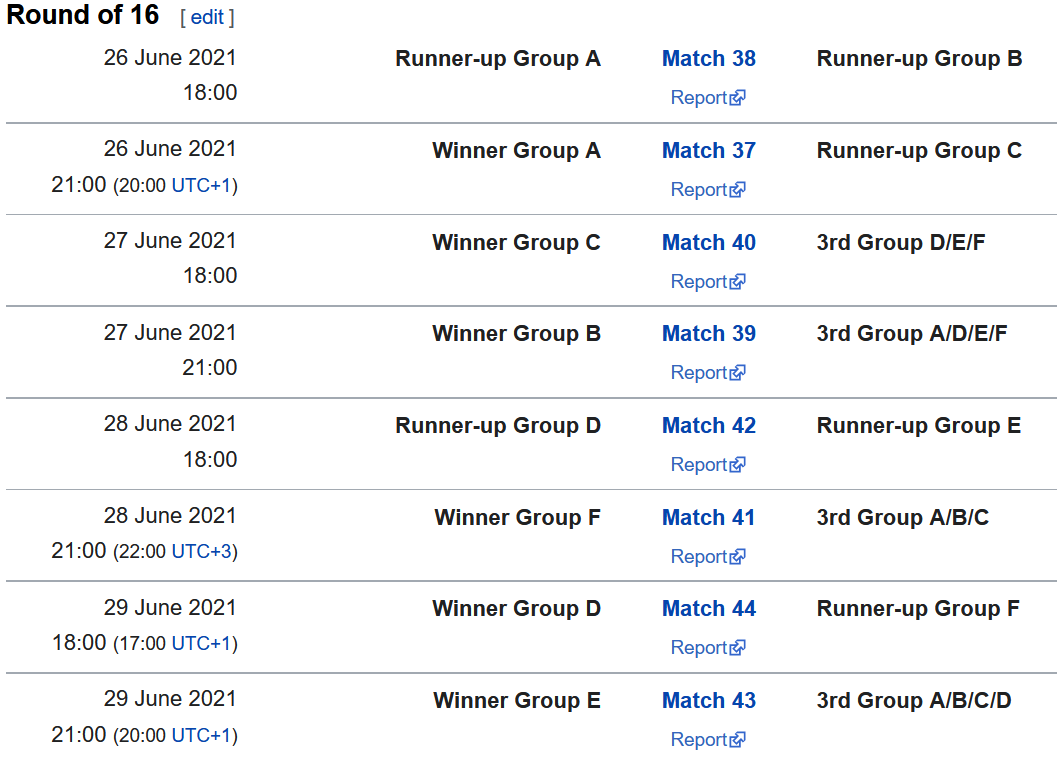Open the Match 44 link
The width and height of the screenshot is (1057, 763).
pos(708,609)
